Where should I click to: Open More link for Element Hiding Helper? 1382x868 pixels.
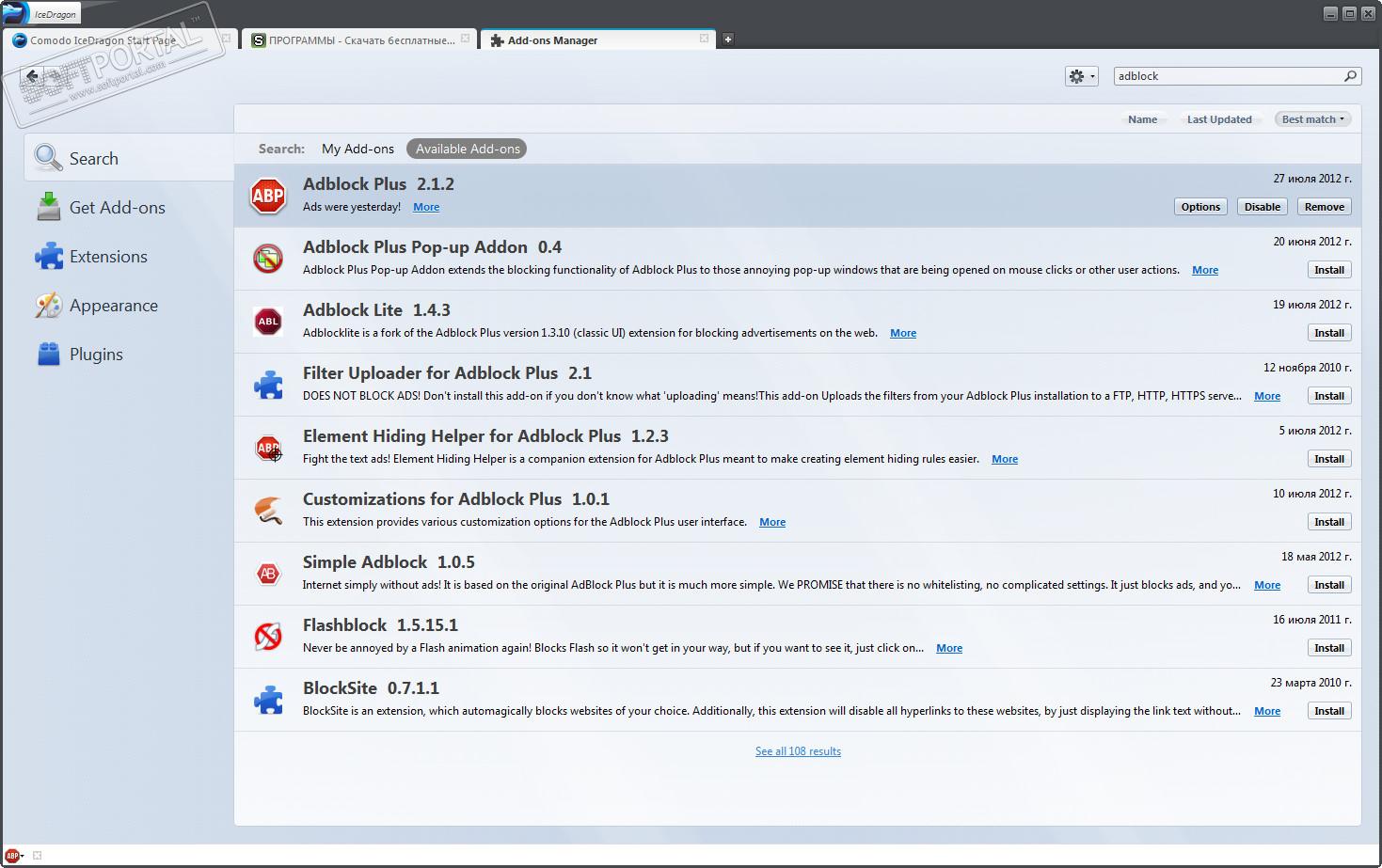pyautogui.click(x=1005, y=459)
